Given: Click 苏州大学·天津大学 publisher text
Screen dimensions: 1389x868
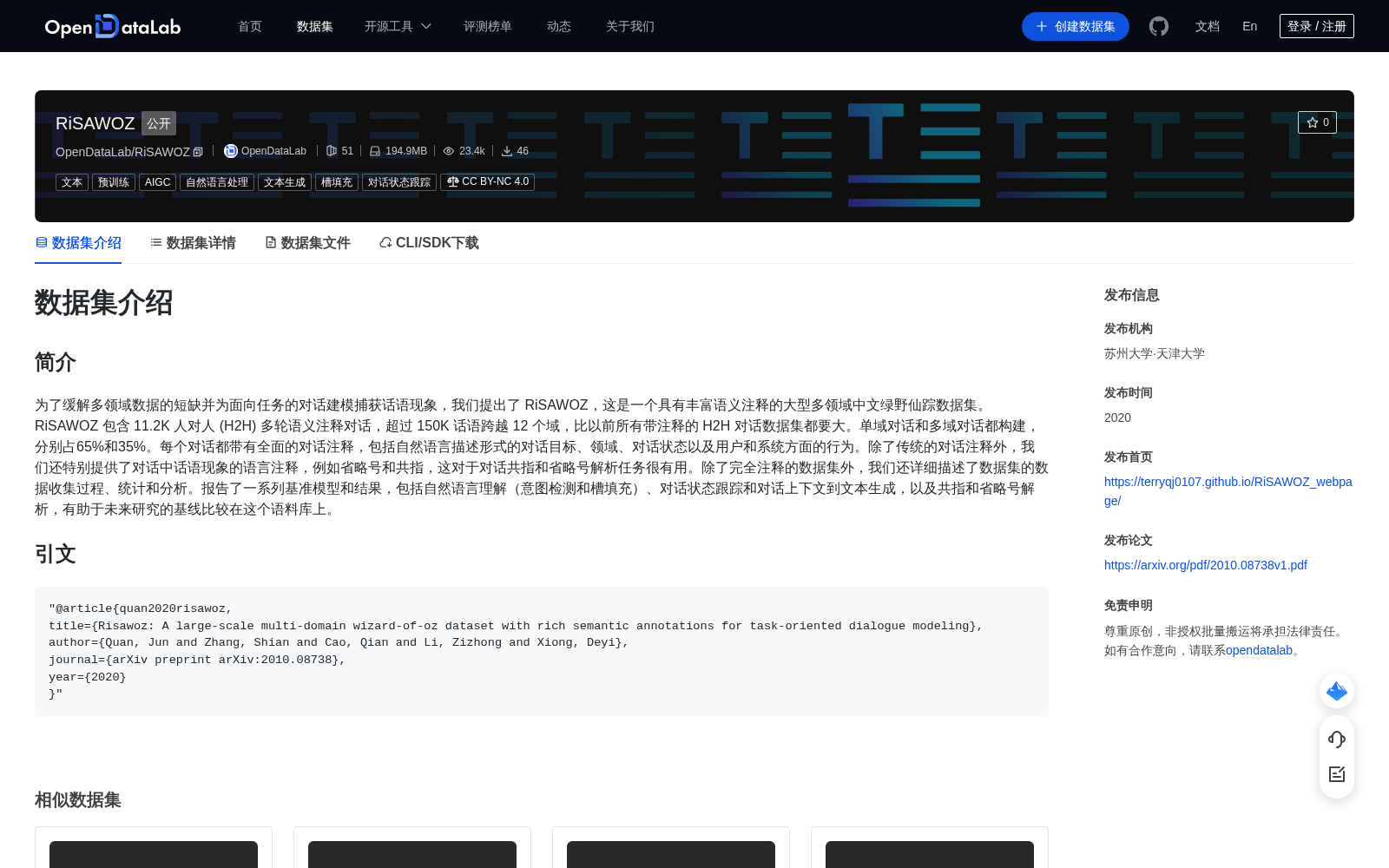Looking at the screenshot, I should (x=1154, y=353).
